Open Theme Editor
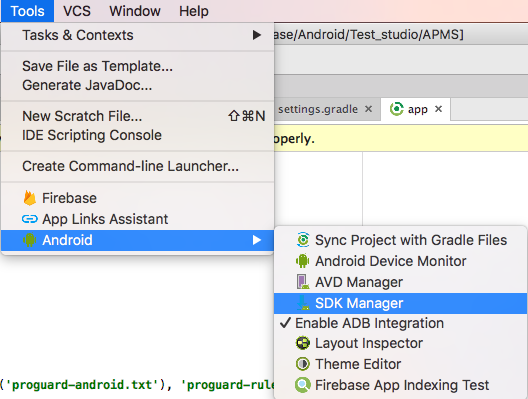Viewport: 528px width, 399px height. pos(401,364)
